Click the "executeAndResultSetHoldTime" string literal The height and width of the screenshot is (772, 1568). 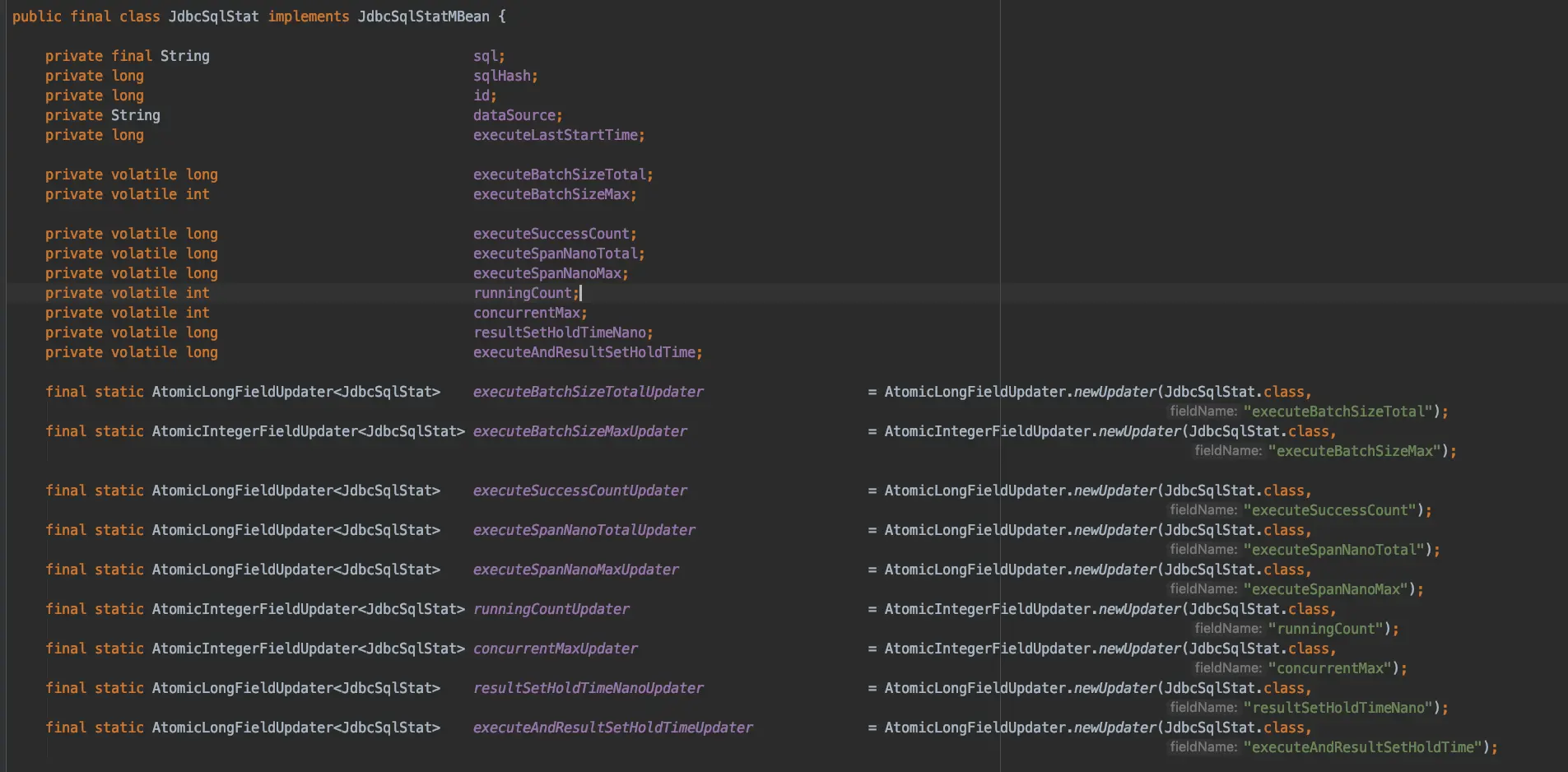[1362, 747]
